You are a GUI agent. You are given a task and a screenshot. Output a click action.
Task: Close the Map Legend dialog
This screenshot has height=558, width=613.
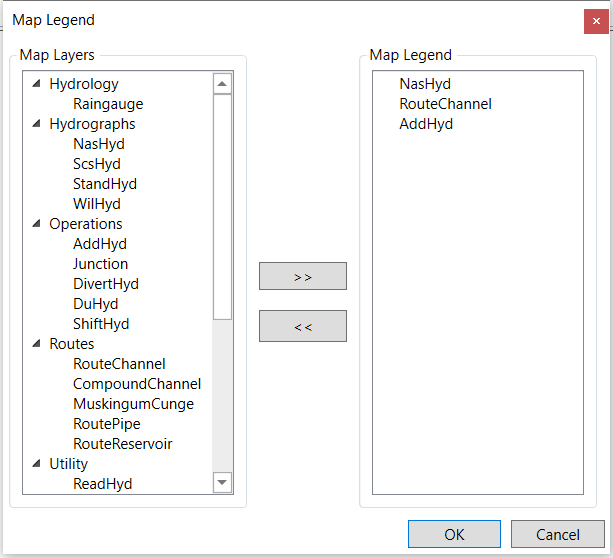[x=596, y=21]
